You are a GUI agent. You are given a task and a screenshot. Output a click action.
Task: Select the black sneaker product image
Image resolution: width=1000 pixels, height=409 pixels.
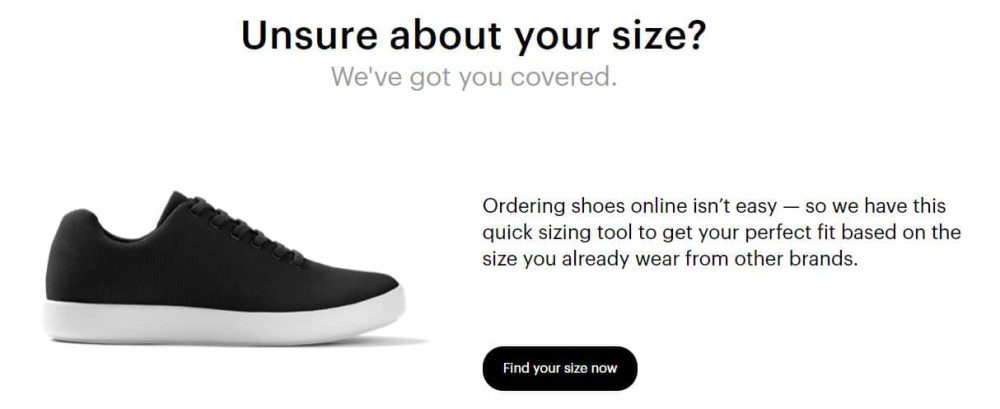coord(224,268)
